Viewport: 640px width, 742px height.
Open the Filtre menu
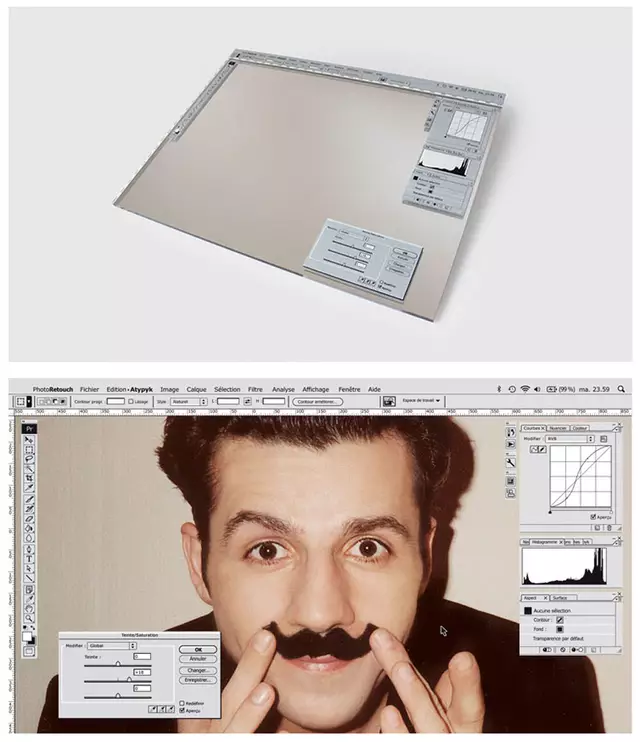[x=255, y=389]
